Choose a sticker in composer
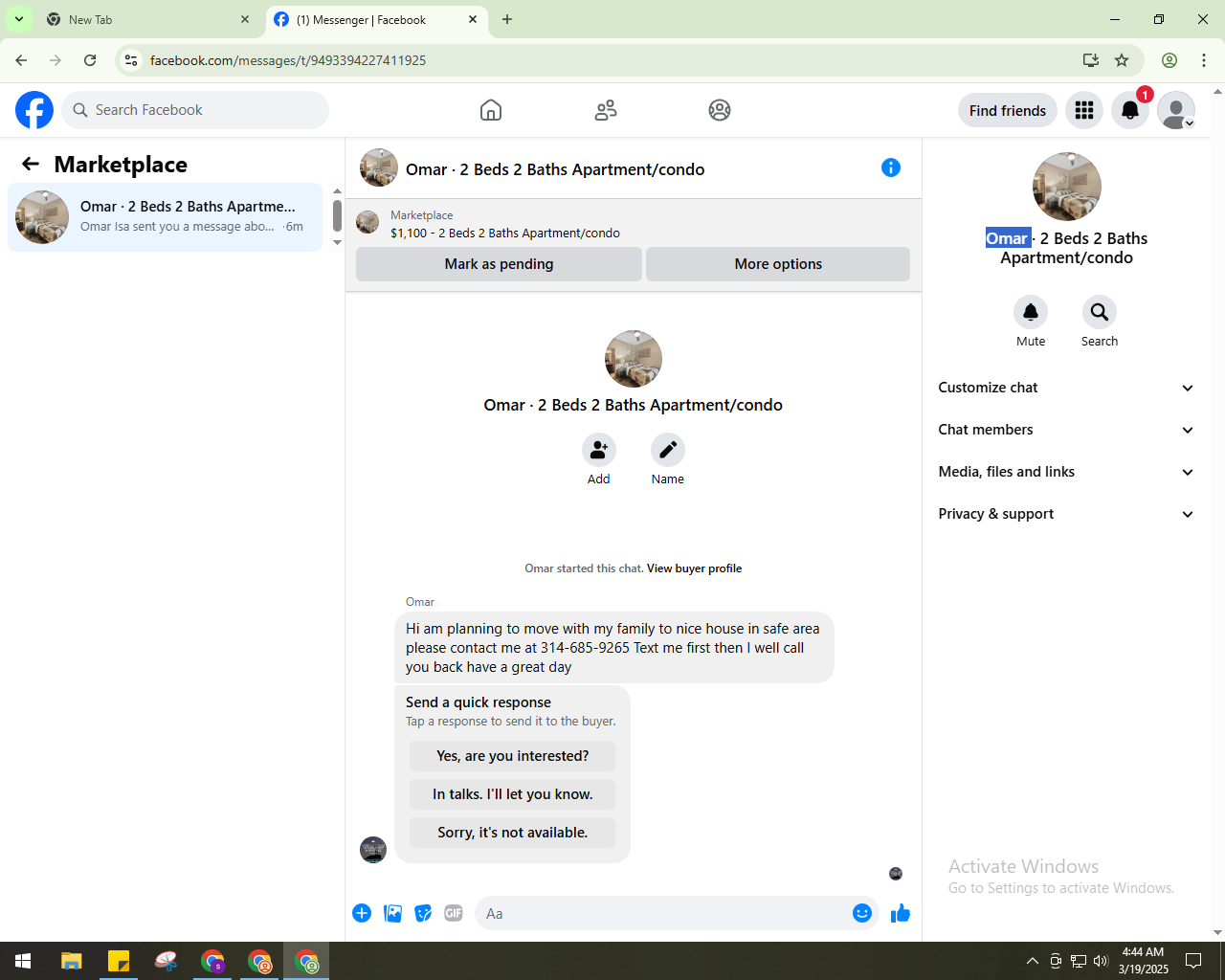The width and height of the screenshot is (1225, 980). pyautogui.click(x=423, y=913)
